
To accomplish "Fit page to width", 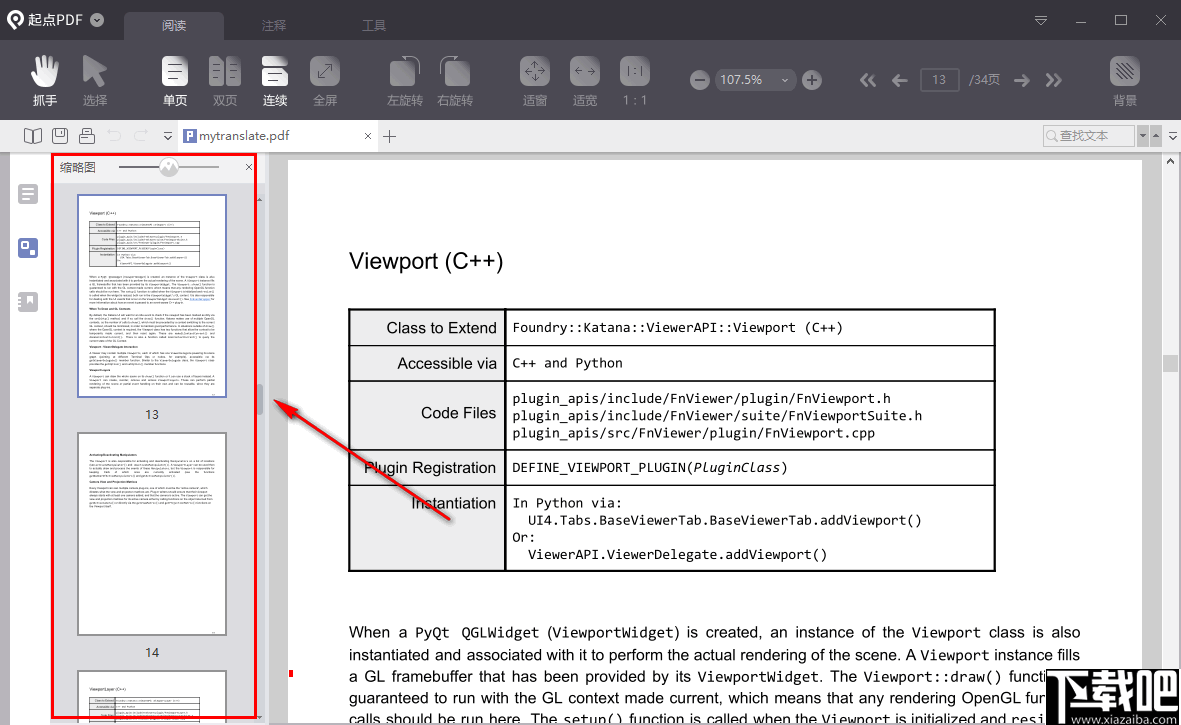I will pyautogui.click(x=584, y=80).
